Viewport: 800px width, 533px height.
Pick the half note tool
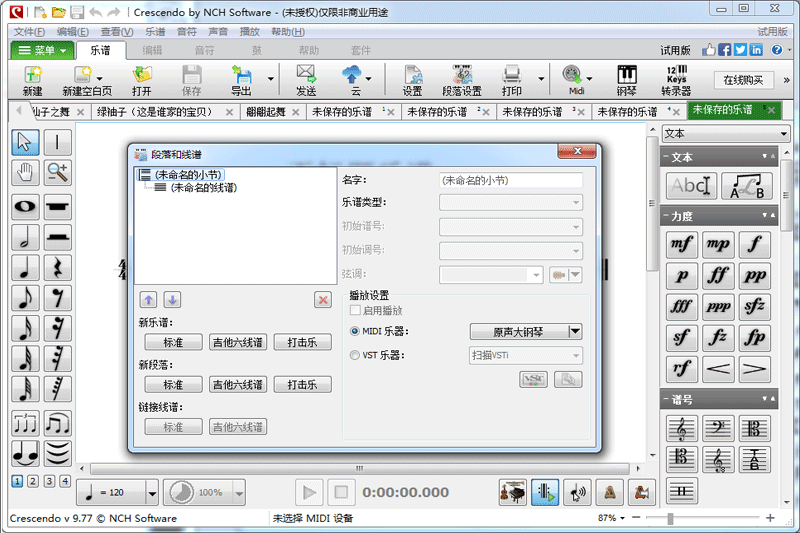(x=25, y=237)
